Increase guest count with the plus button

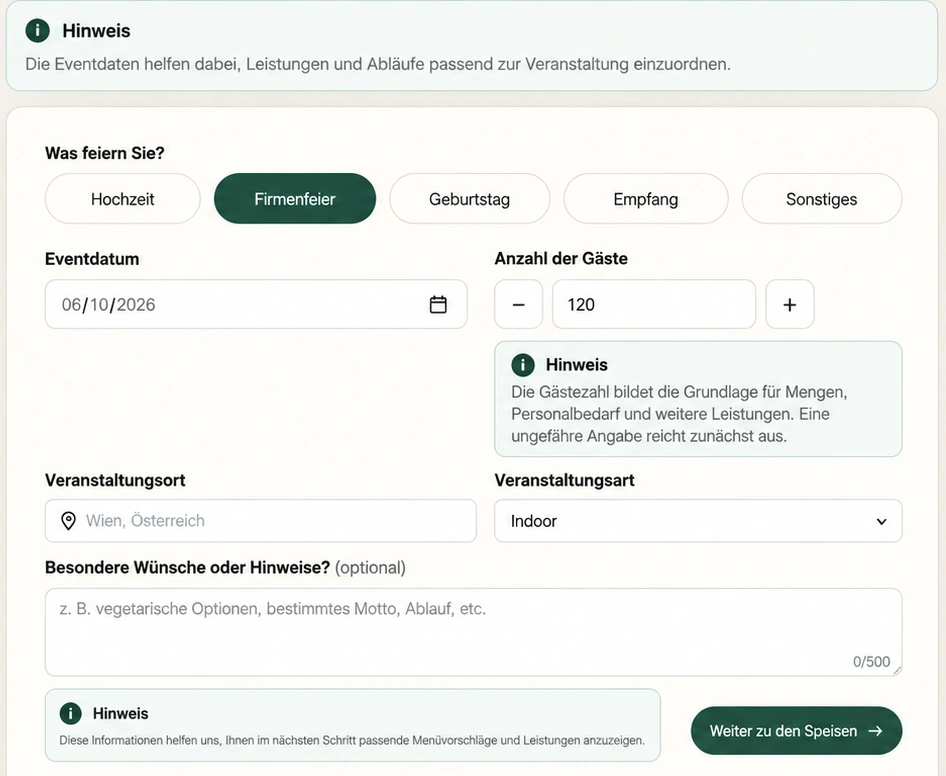(790, 304)
